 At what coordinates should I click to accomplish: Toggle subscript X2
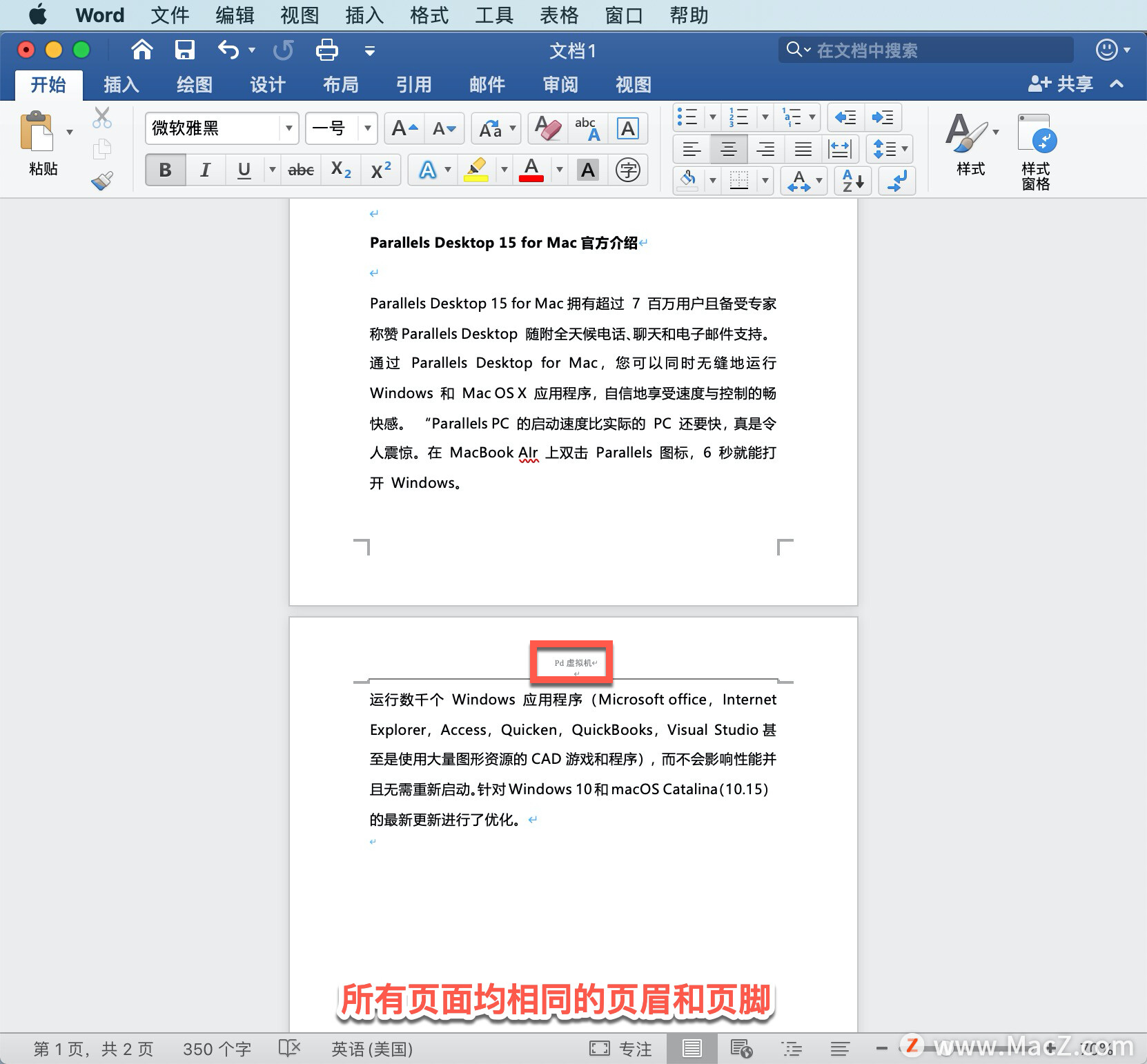coord(341,170)
